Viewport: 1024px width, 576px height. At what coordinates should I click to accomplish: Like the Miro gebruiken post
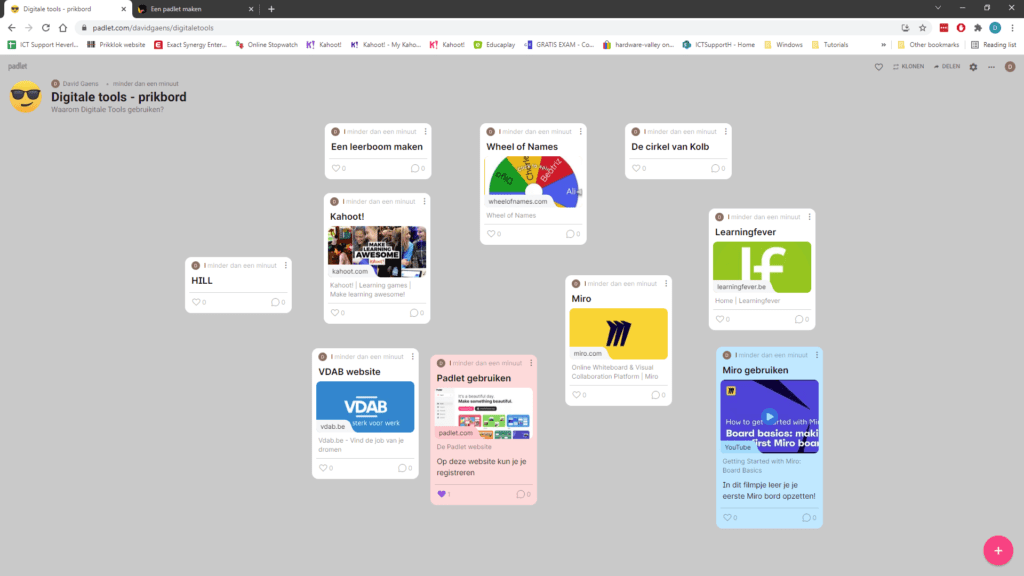pos(727,517)
